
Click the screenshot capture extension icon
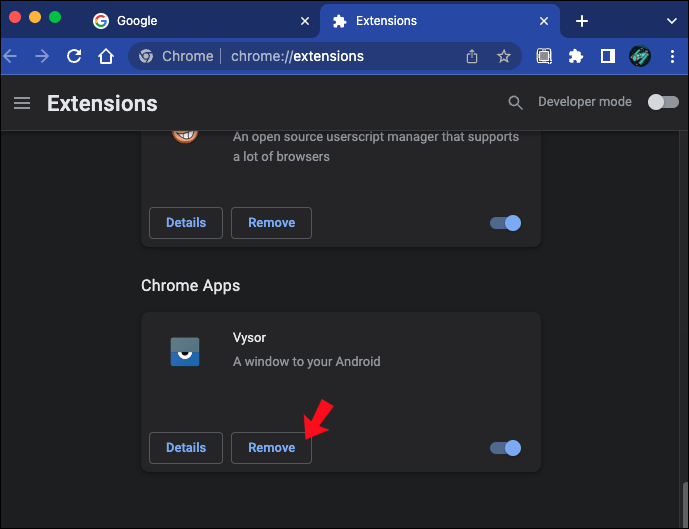pyautogui.click(x=544, y=56)
